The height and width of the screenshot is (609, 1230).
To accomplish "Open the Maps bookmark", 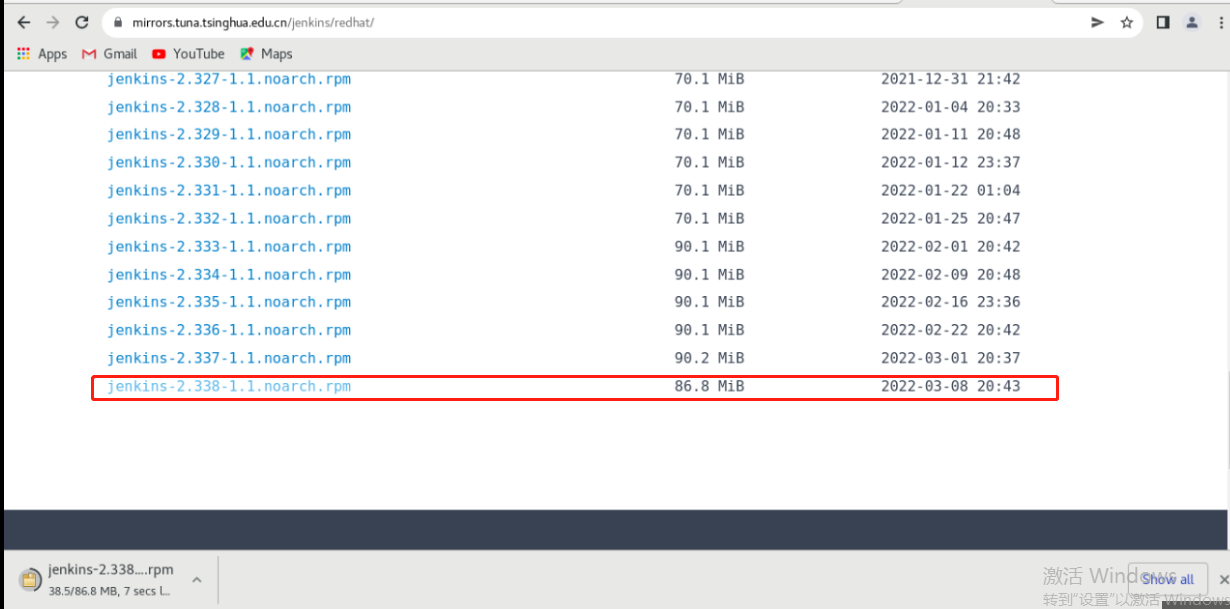I will pyautogui.click(x=266, y=54).
